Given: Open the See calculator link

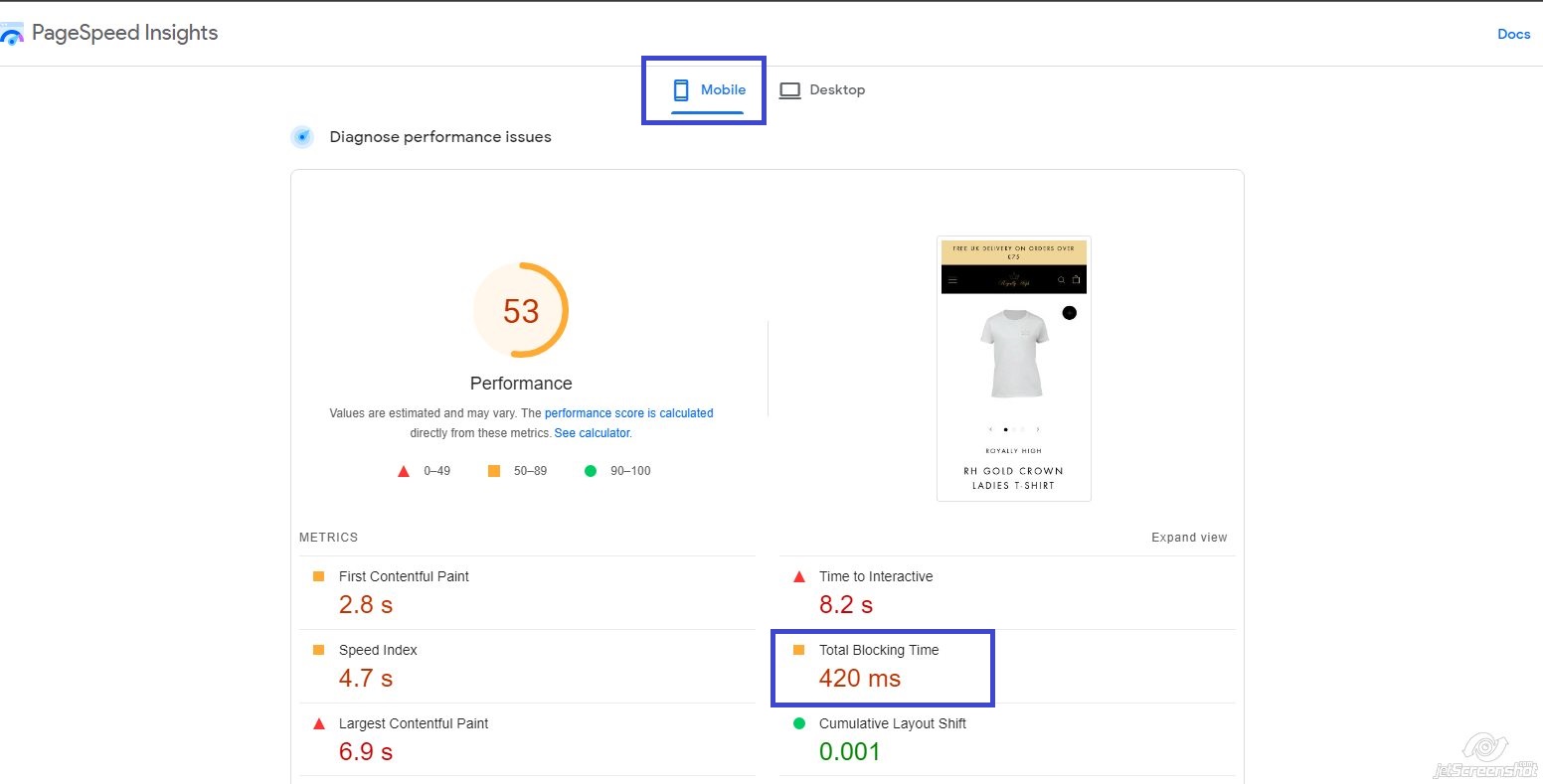Looking at the screenshot, I should (592, 433).
